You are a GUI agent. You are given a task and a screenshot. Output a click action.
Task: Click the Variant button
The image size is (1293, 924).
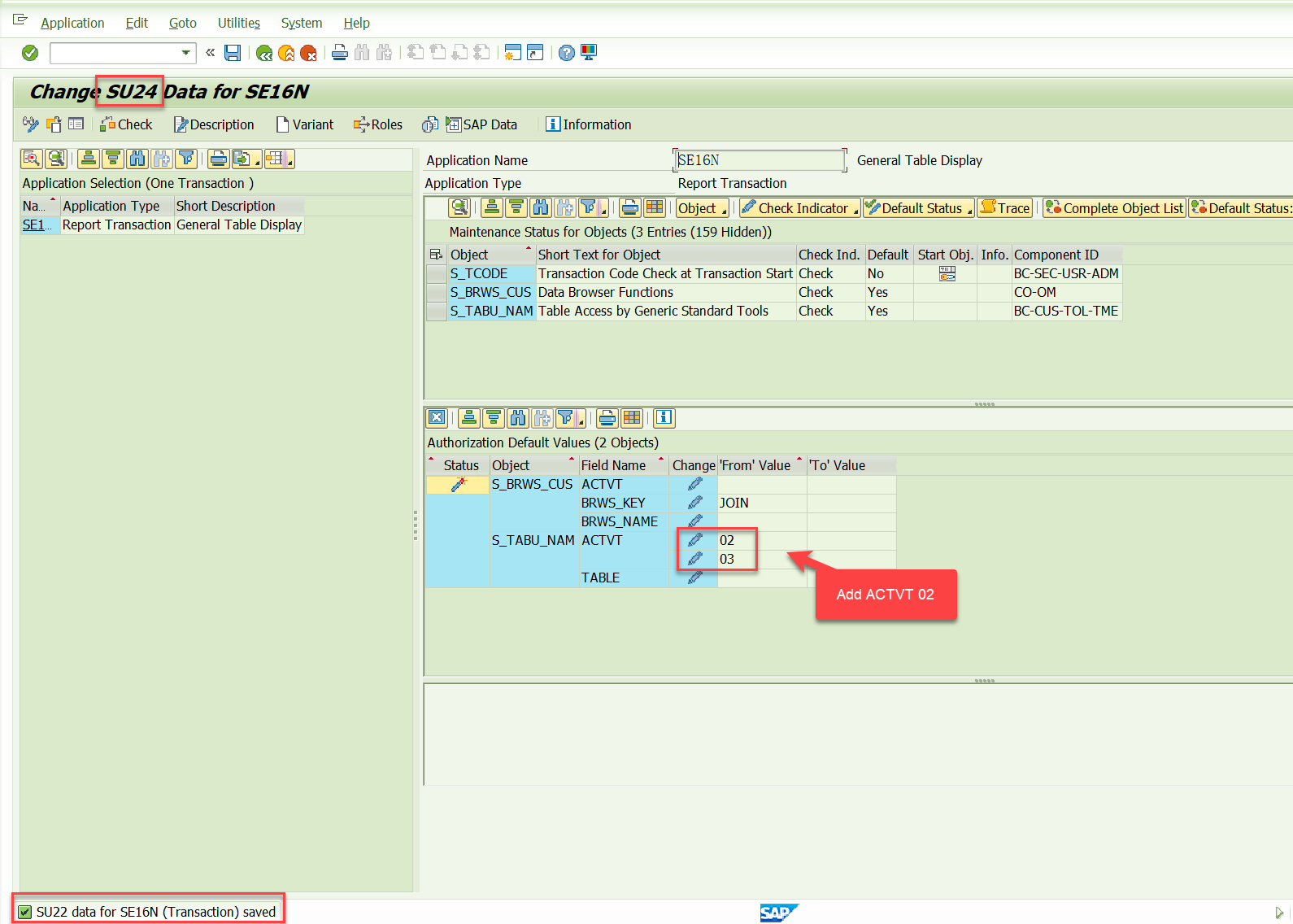(305, 124)
